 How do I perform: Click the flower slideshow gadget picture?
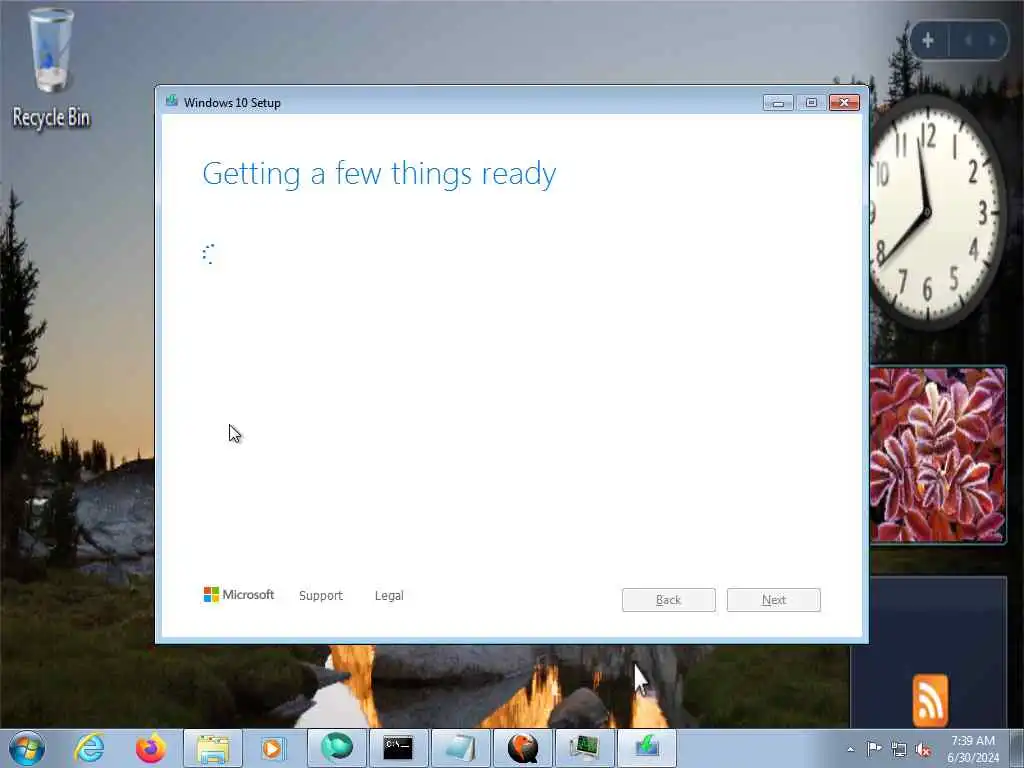(x=938, y=455)
